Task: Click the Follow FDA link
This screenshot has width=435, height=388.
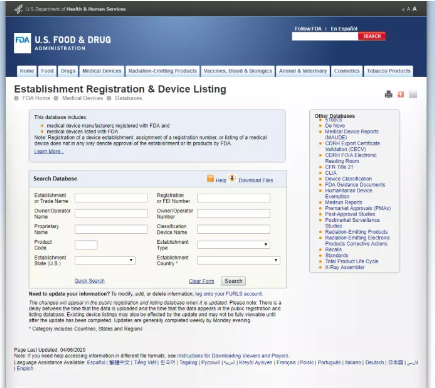Action: (x=308, y=29)
